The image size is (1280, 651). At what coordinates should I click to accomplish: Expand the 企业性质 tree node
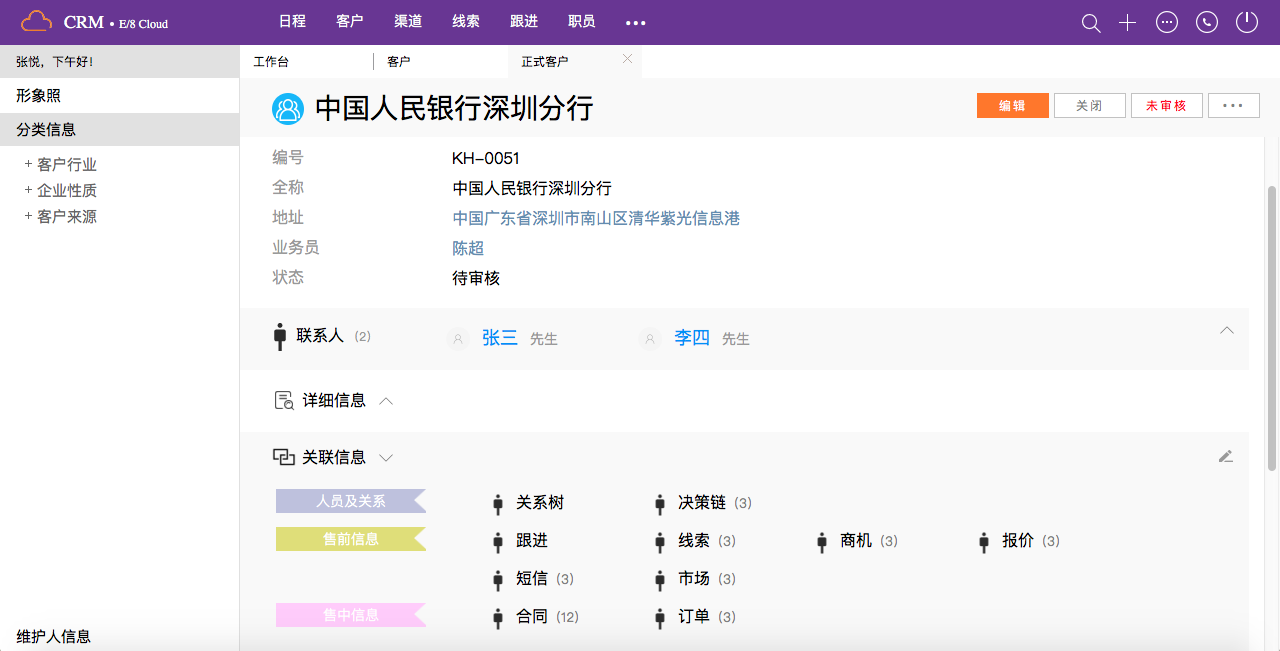click(29, 190)
